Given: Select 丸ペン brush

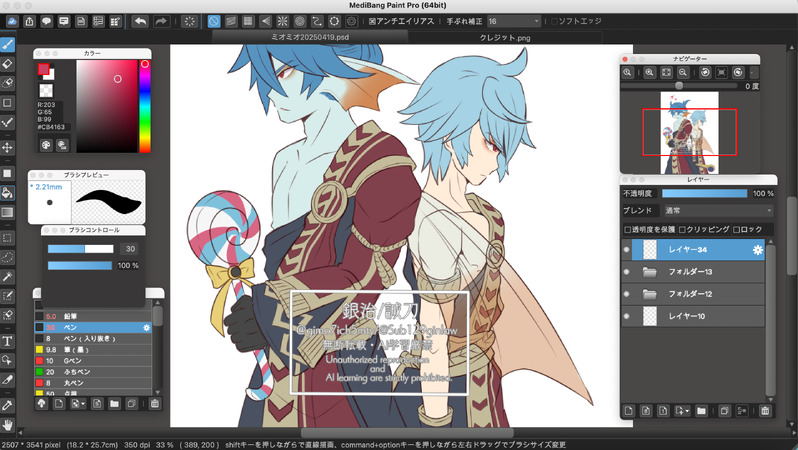Looking at the screenshot, I should click(x=93, y=383).
